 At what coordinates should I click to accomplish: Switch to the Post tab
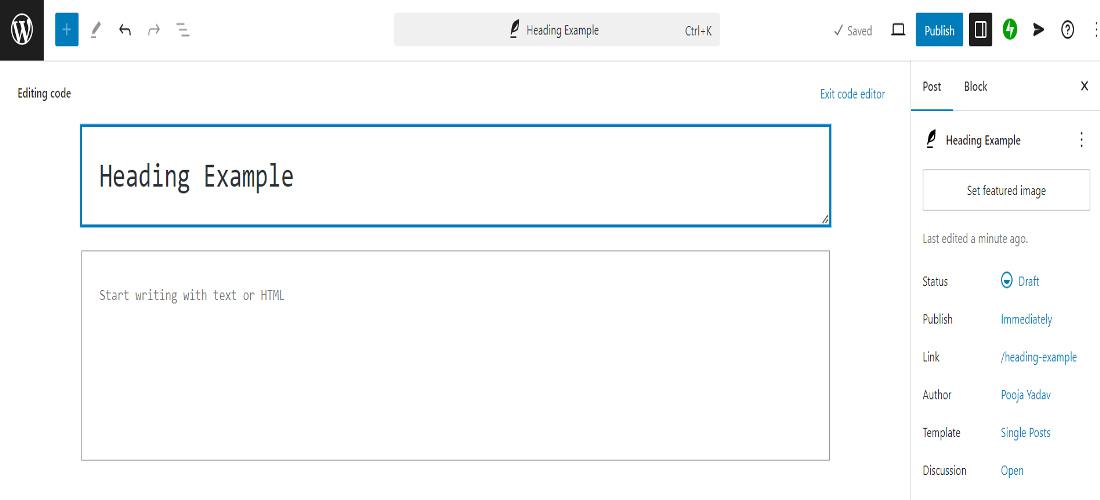pyautogui.click(x=932, y=86)
